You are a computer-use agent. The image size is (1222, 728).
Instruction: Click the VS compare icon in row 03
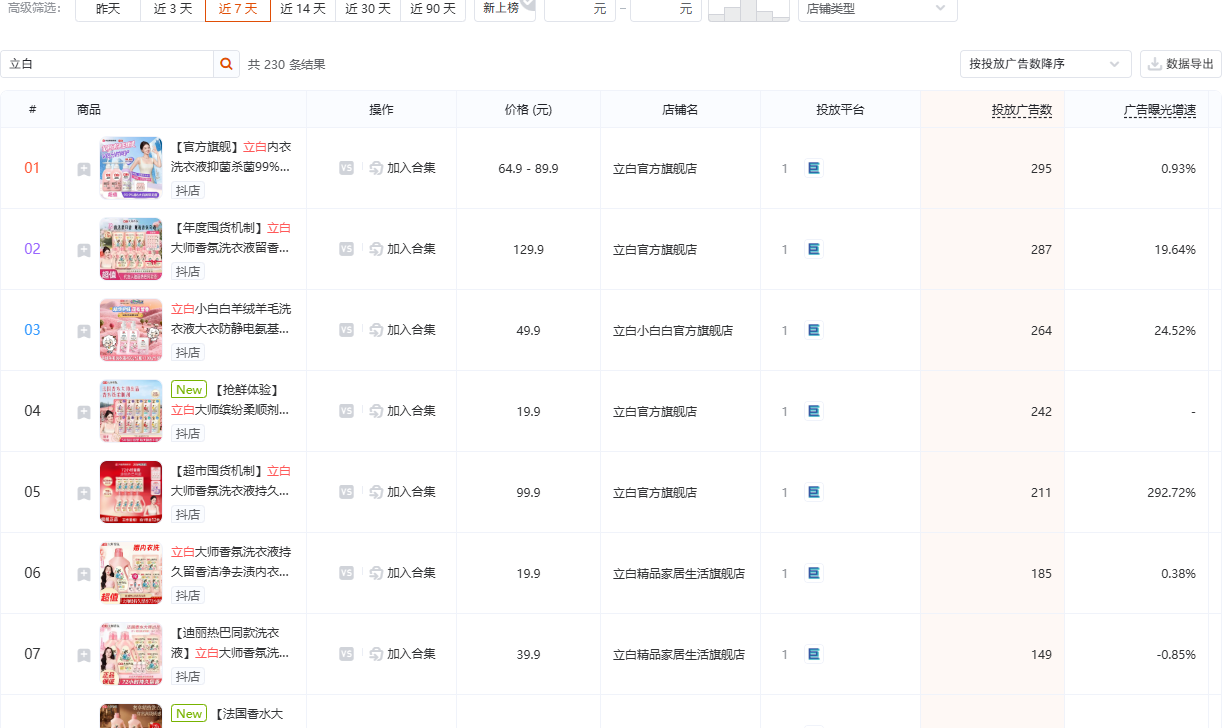pyautogui.click(x=346, y=330)
